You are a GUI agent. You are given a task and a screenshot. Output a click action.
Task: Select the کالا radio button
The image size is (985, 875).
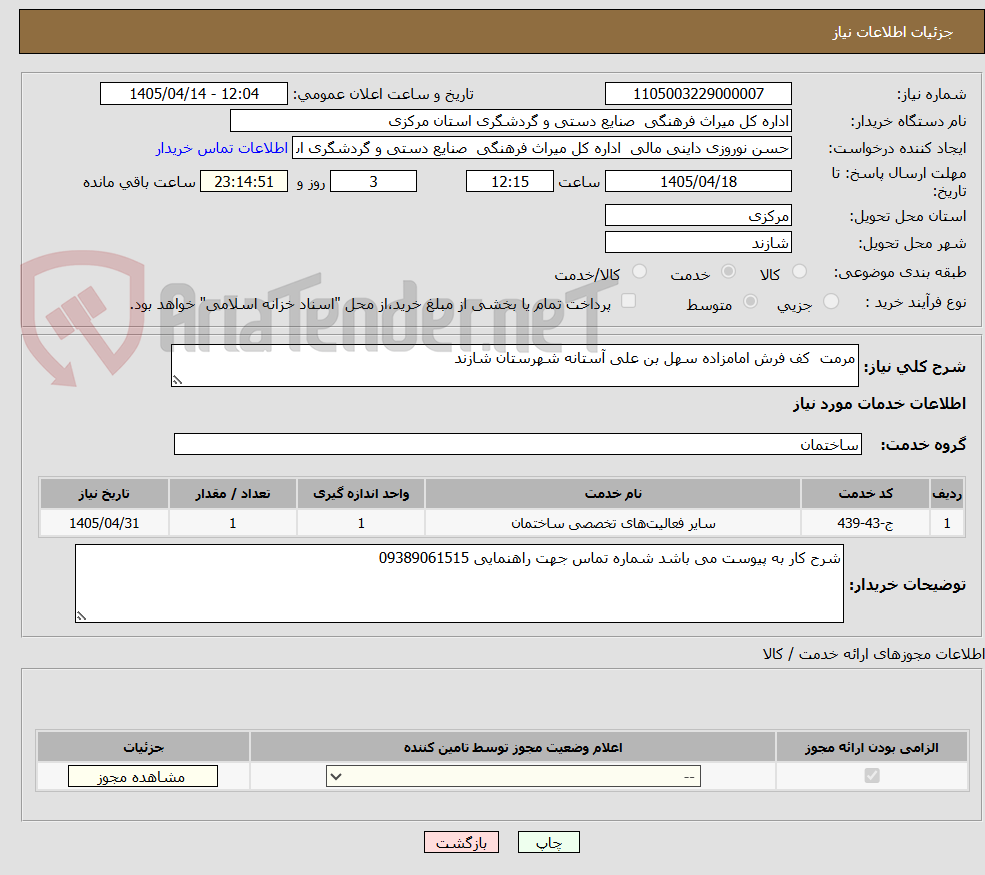(799, 271)
